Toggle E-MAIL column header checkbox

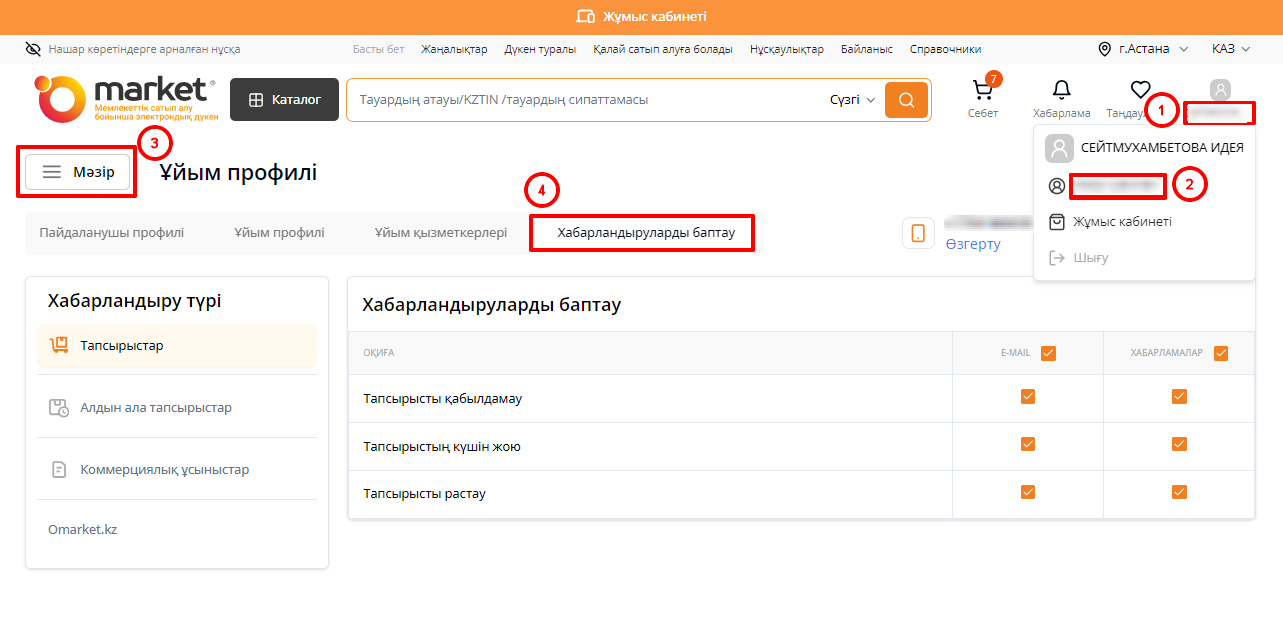point(1048,353)
